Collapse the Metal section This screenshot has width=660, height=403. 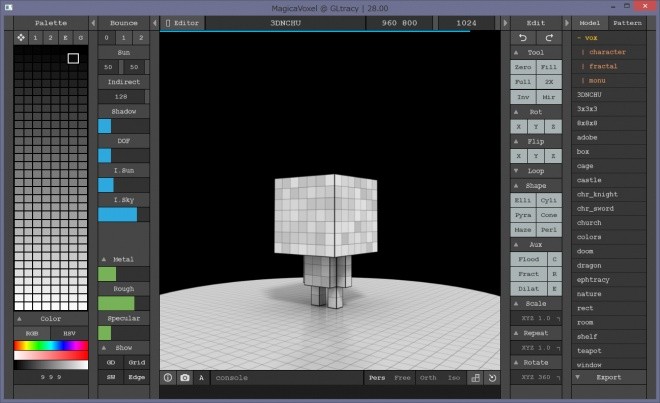104,259
